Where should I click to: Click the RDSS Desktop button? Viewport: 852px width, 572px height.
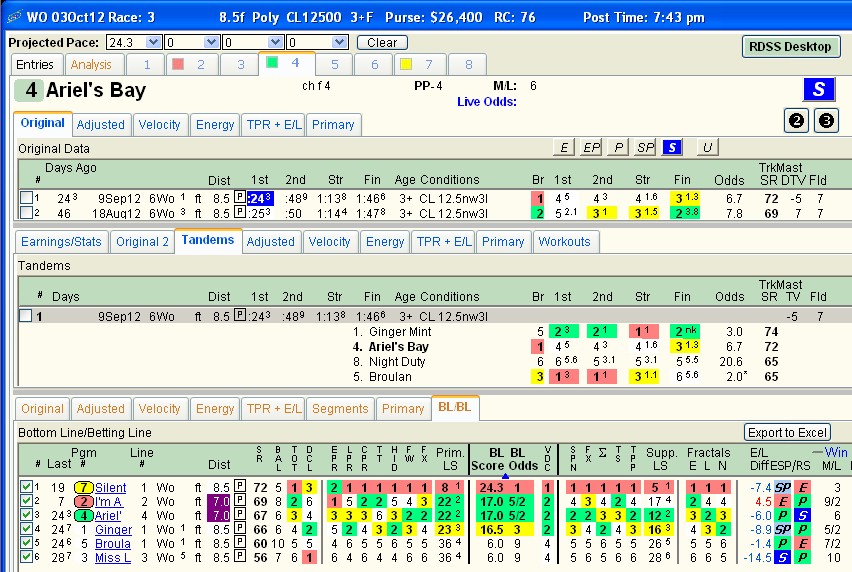pyautogui.click(x=790, y=47)
